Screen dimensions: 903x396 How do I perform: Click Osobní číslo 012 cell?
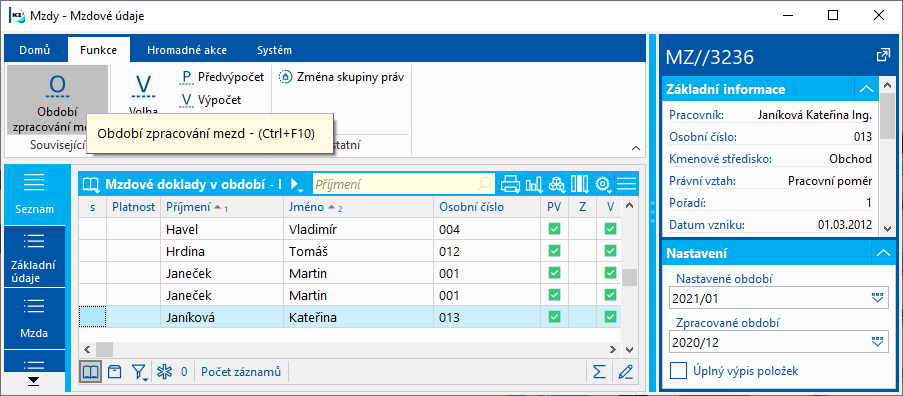pyautogui.click(x=487, y=252)
